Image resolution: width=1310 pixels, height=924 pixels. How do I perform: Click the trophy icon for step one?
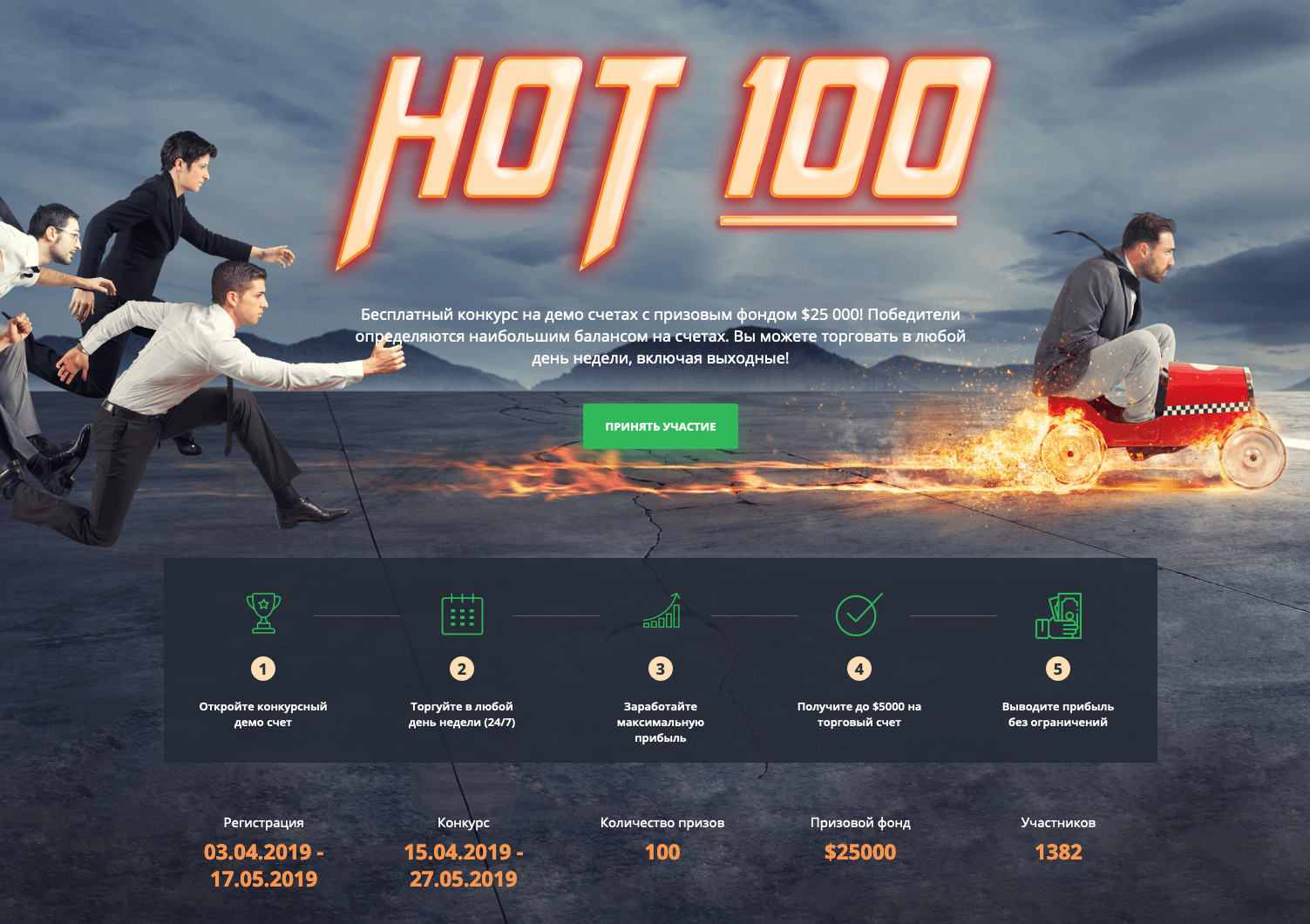click(263, 613)
